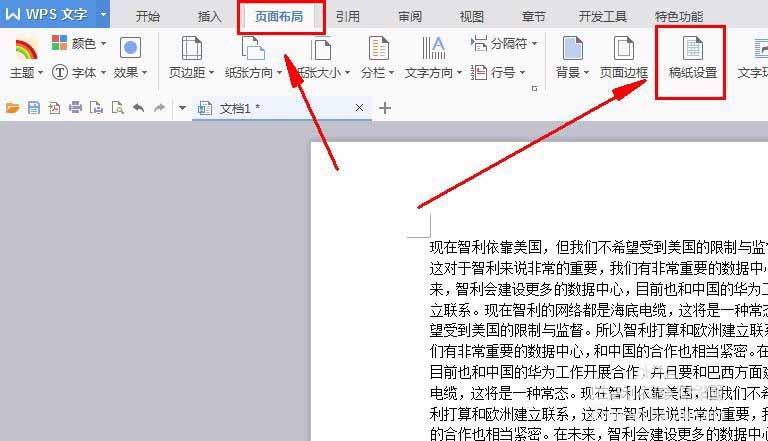This screenshot has width=768, height=441.
Task: Click the 页边距 margins icon
Action: 192,48
